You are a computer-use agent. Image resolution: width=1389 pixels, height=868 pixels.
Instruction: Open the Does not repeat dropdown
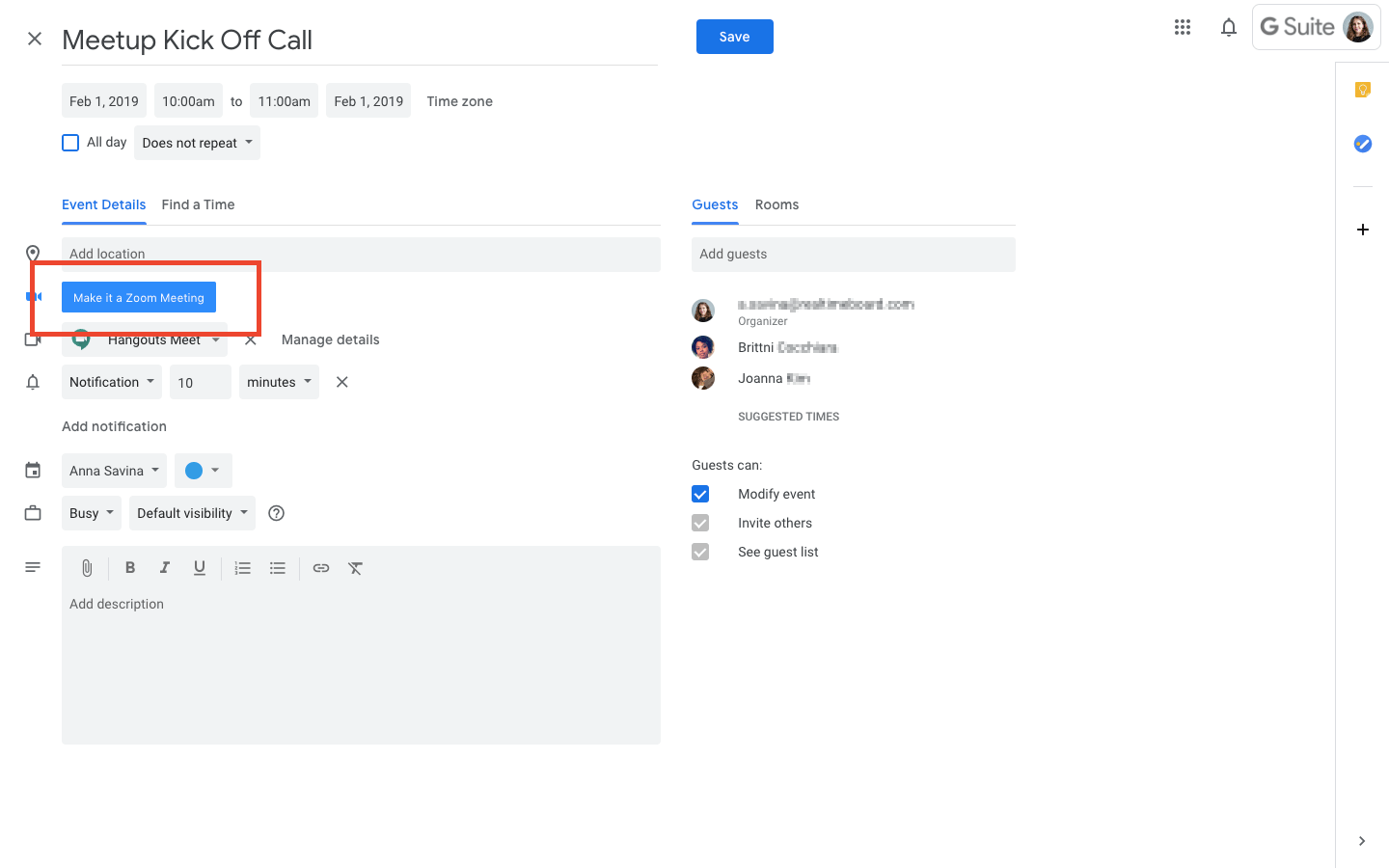pyautogui.click(x=198, y=143)
